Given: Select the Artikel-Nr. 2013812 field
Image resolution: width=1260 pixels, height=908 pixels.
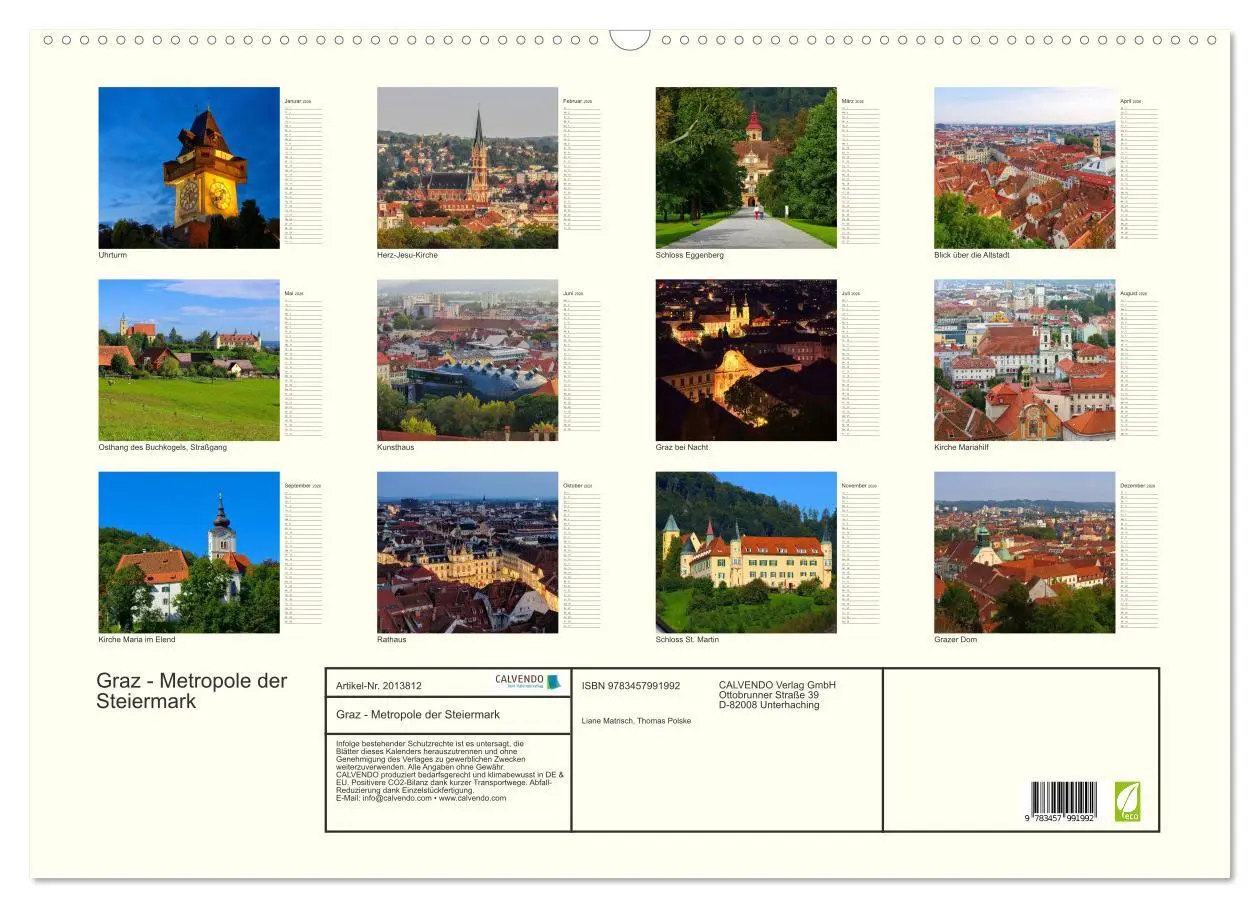Looking at the screenshot, I should coord(380,687).
